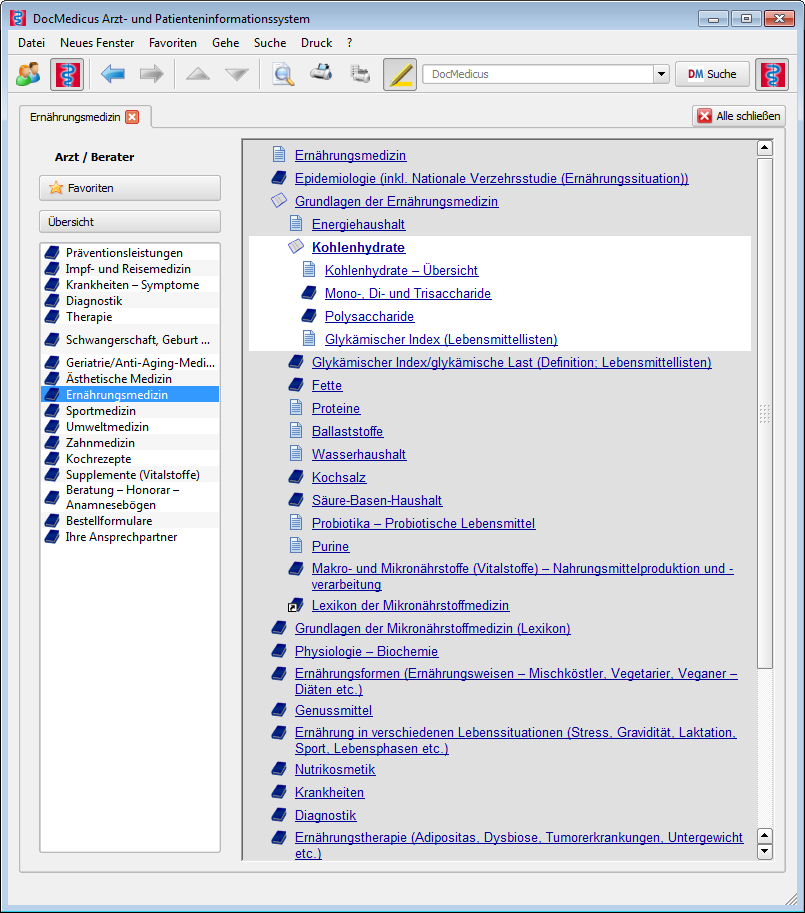Click into the DocMedicus search field
Viewport: 805px width, 913px height.
(538, 75)
